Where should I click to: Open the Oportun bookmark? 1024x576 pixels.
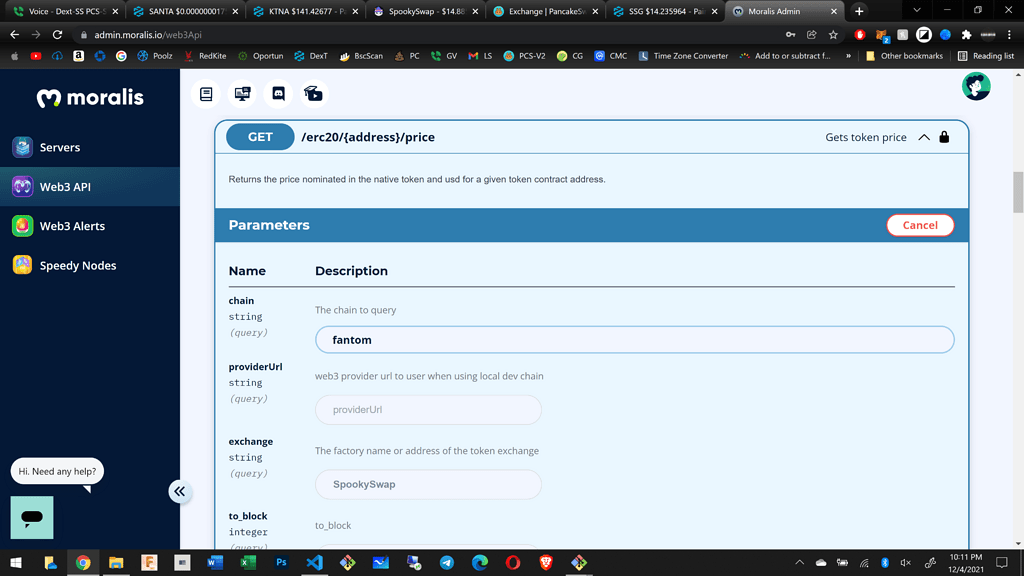(x=261, y=56)
